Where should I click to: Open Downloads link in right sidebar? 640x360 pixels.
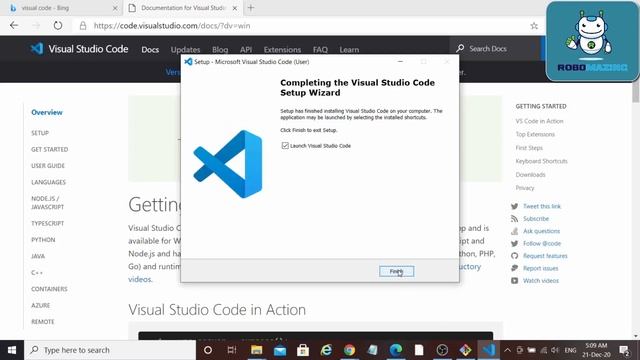530,175
